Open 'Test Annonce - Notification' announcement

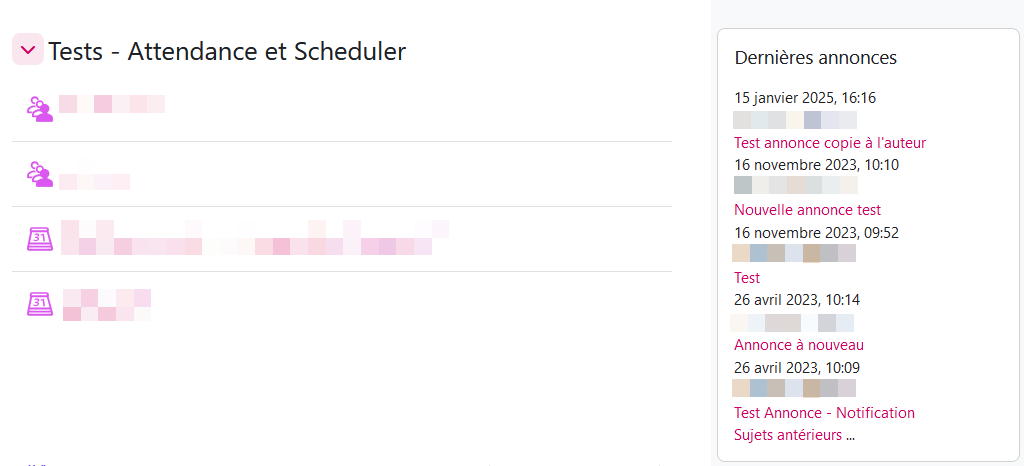coord(824,413)
